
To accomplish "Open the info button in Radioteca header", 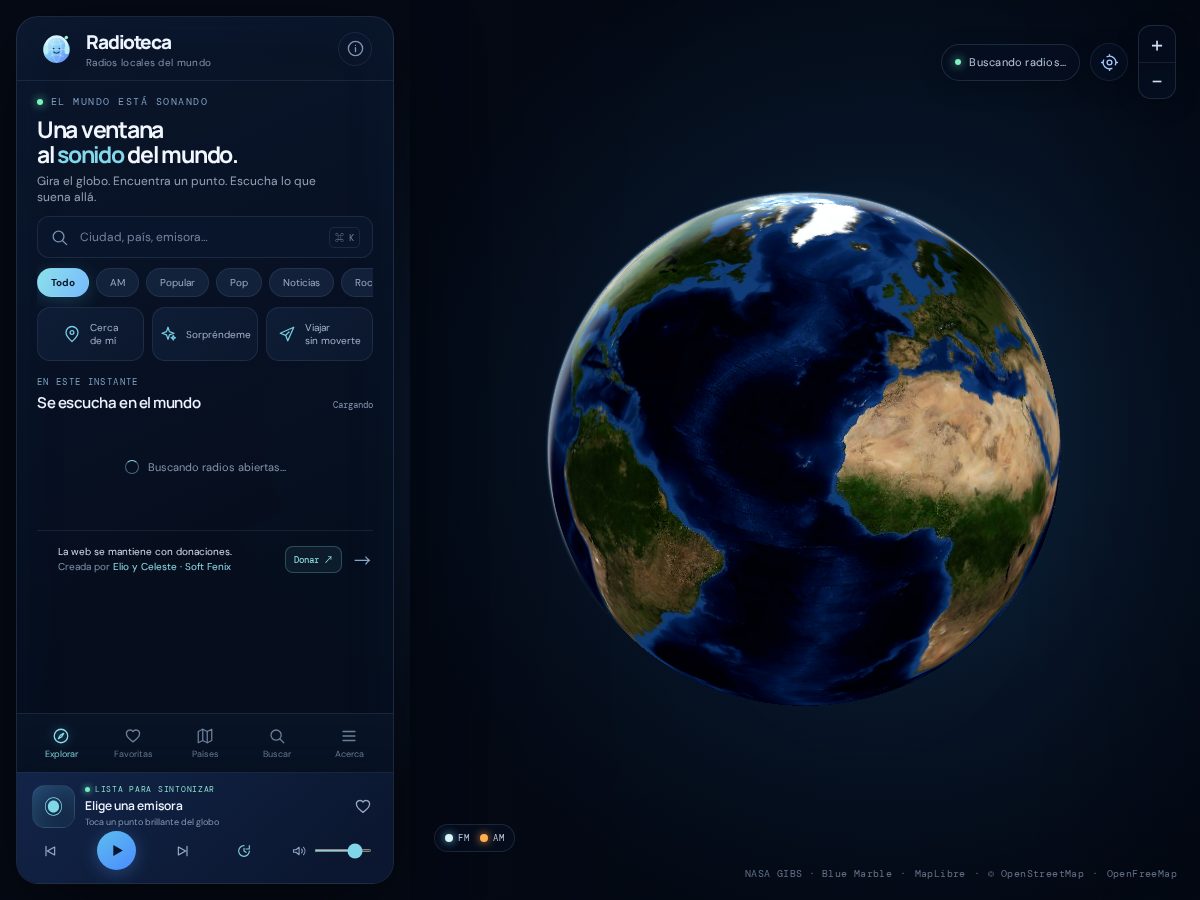I will [x=355, y=49].
